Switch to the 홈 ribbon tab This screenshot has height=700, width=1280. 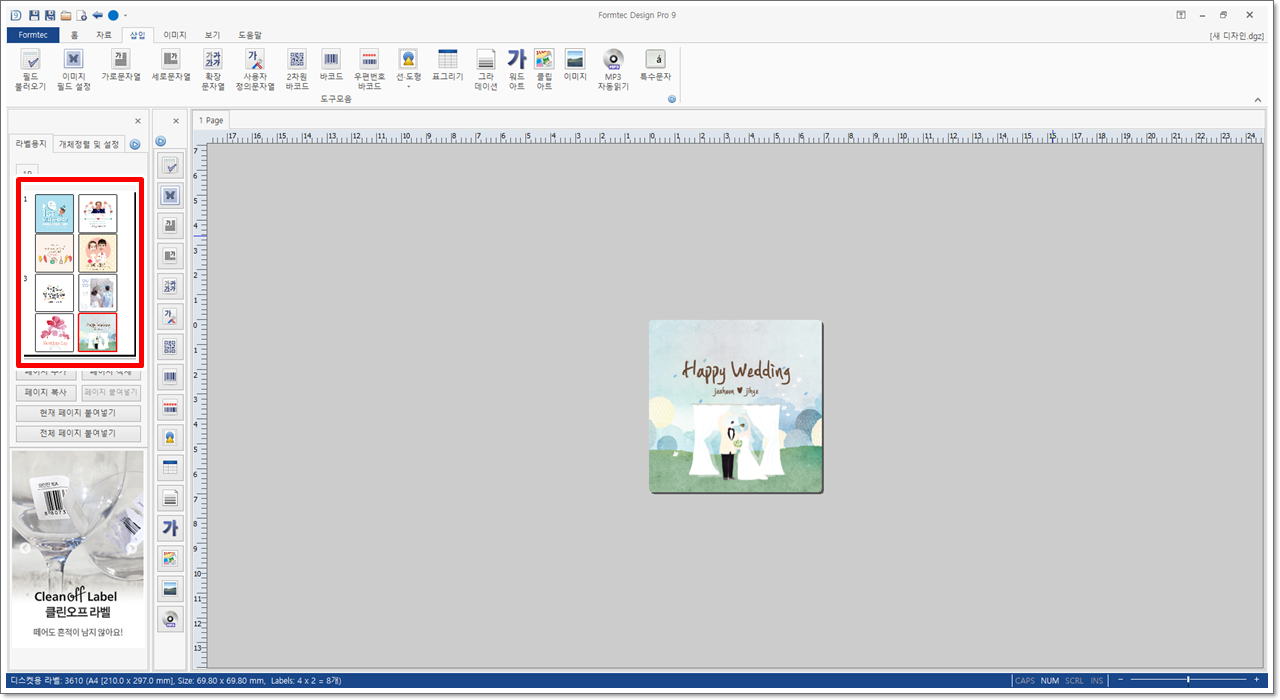(74, 35)
